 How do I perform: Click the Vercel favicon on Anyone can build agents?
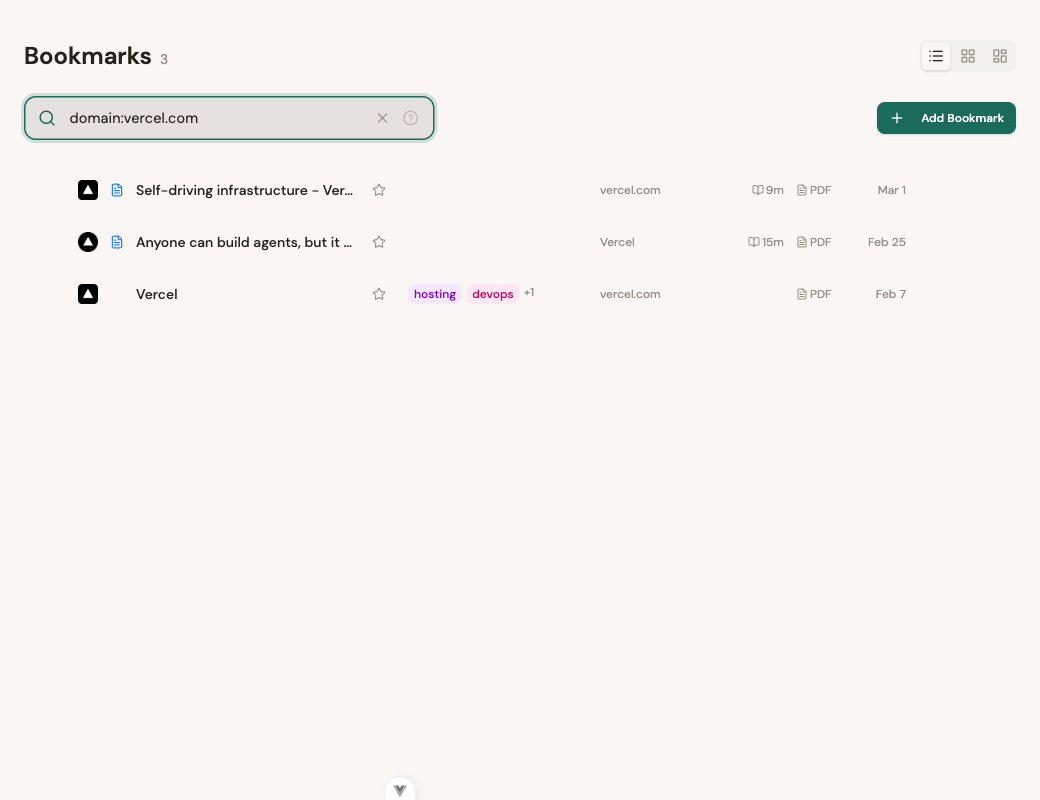(88, 242)
